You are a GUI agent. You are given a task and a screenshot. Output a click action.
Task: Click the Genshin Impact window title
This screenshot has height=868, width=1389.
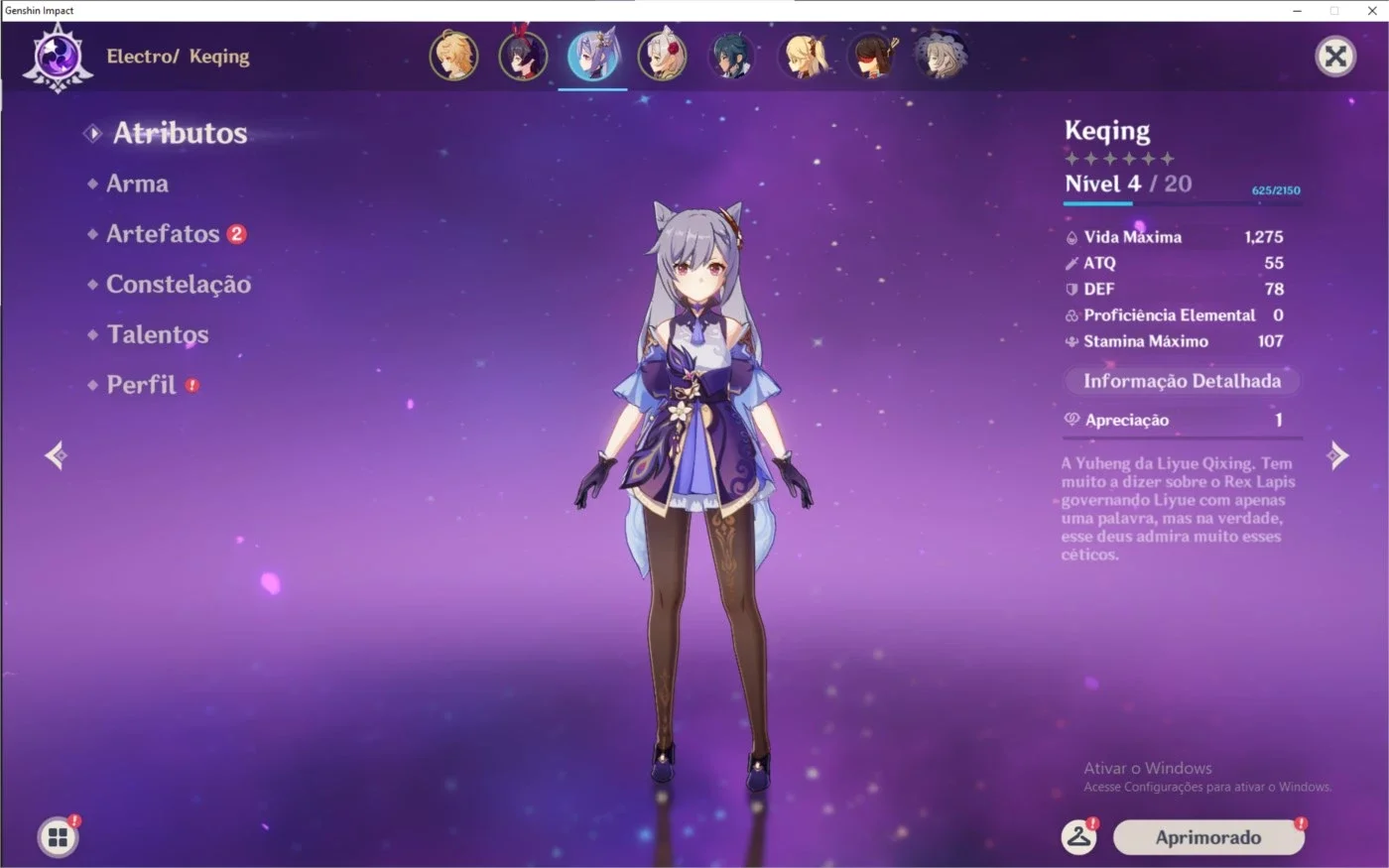40,10
